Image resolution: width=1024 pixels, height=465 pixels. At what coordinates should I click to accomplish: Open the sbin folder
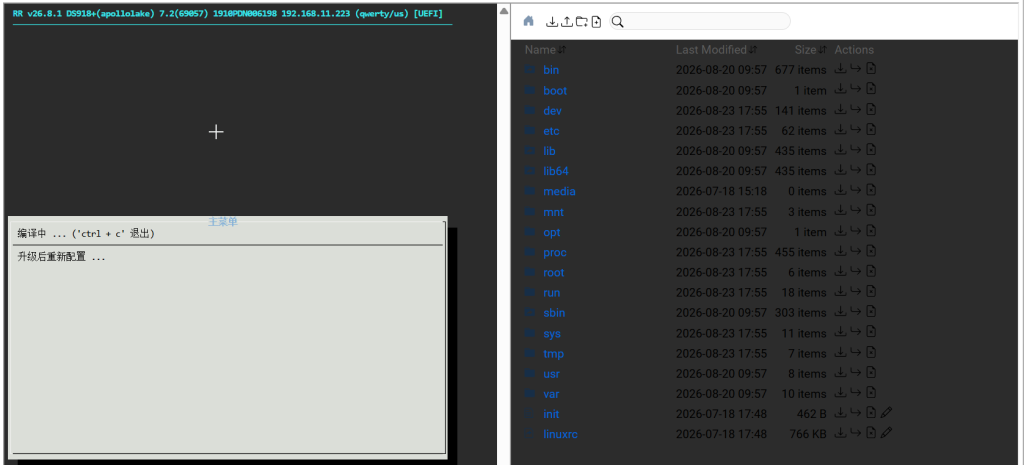point(554,313)
